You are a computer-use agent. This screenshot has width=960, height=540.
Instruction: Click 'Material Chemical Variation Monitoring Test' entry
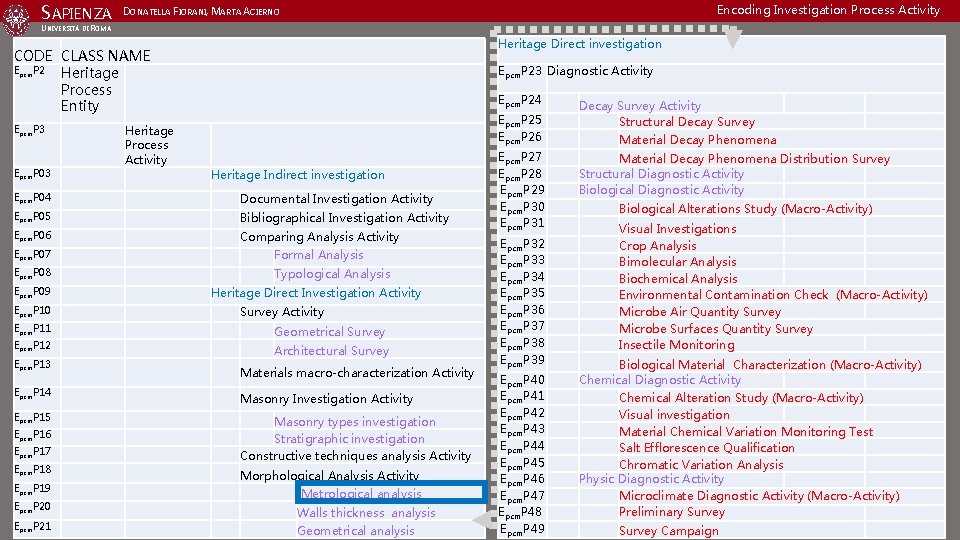coord(746,432)
